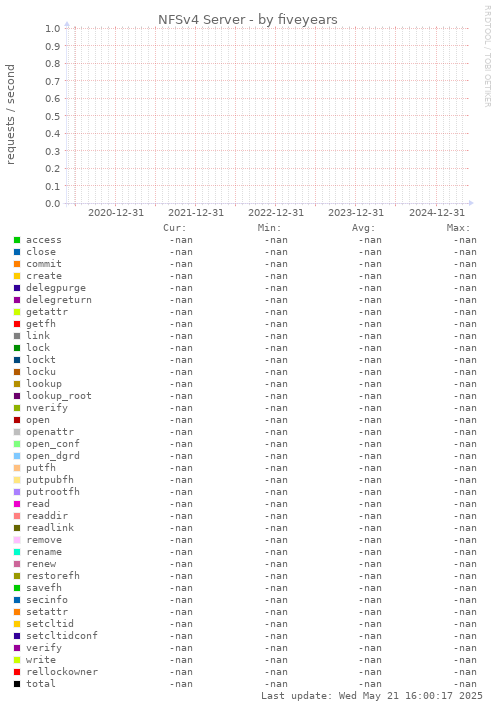Click the putrootfh legend label
Image resolution: width=497 pixels, height=708 pixels.
coord(53,492)
